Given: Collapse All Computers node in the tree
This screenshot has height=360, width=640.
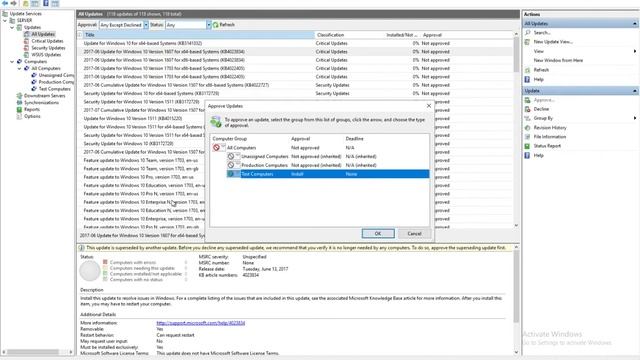Looking at the screenshot, I should pyautogui.click(x=20, y=69).
